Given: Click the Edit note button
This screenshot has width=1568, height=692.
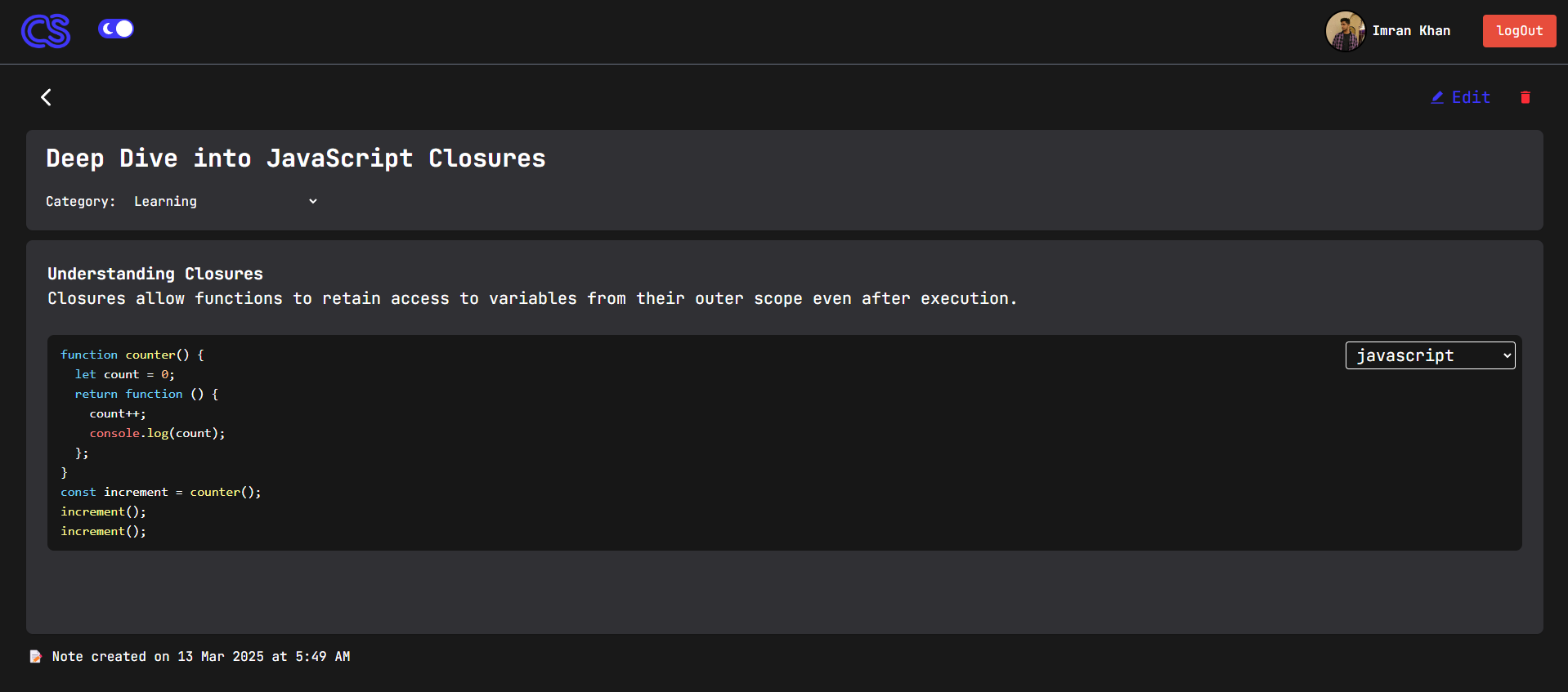Looking at the screenshot, I should coord(1461,97).
